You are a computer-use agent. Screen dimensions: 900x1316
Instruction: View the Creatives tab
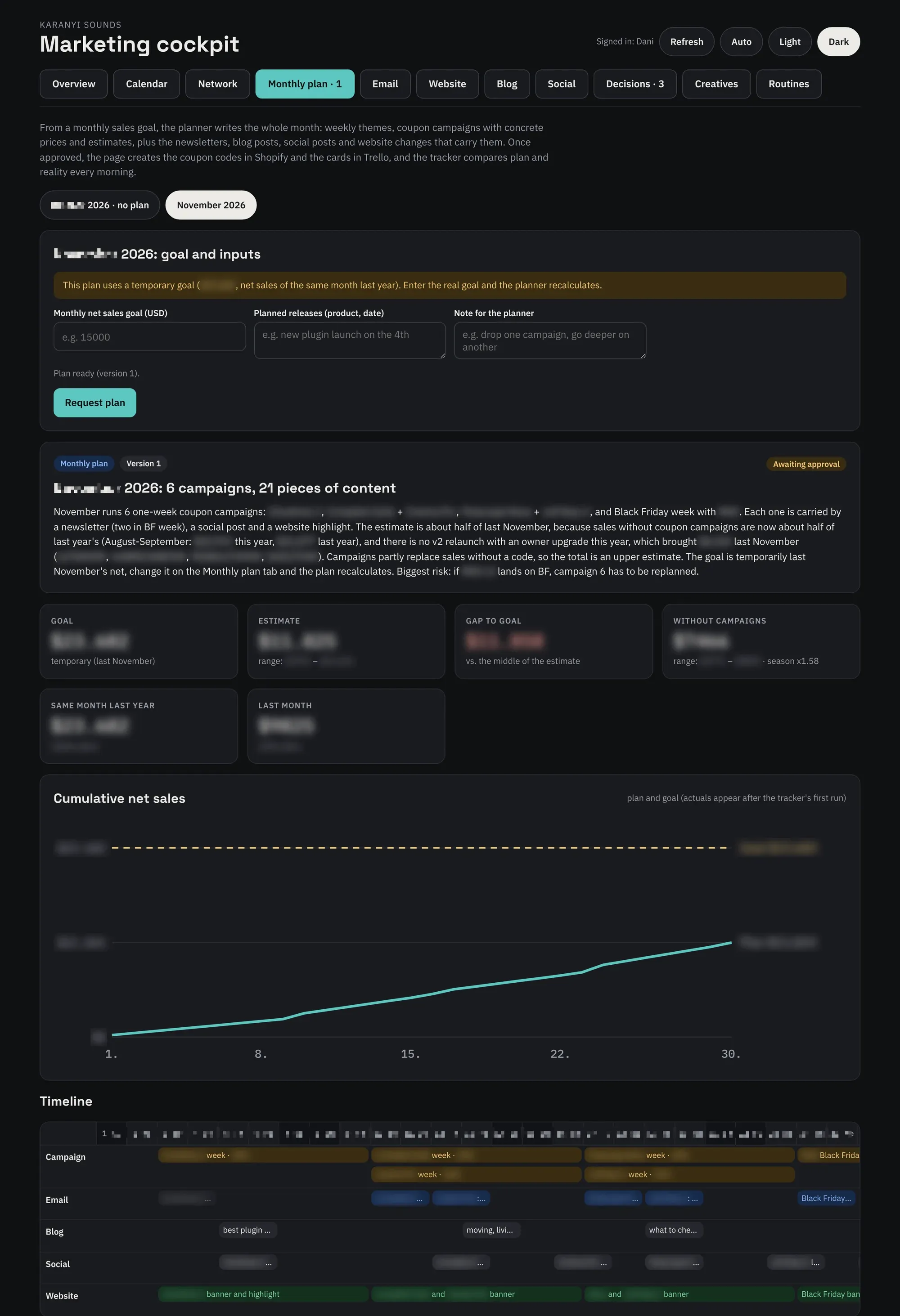(716, 84)
